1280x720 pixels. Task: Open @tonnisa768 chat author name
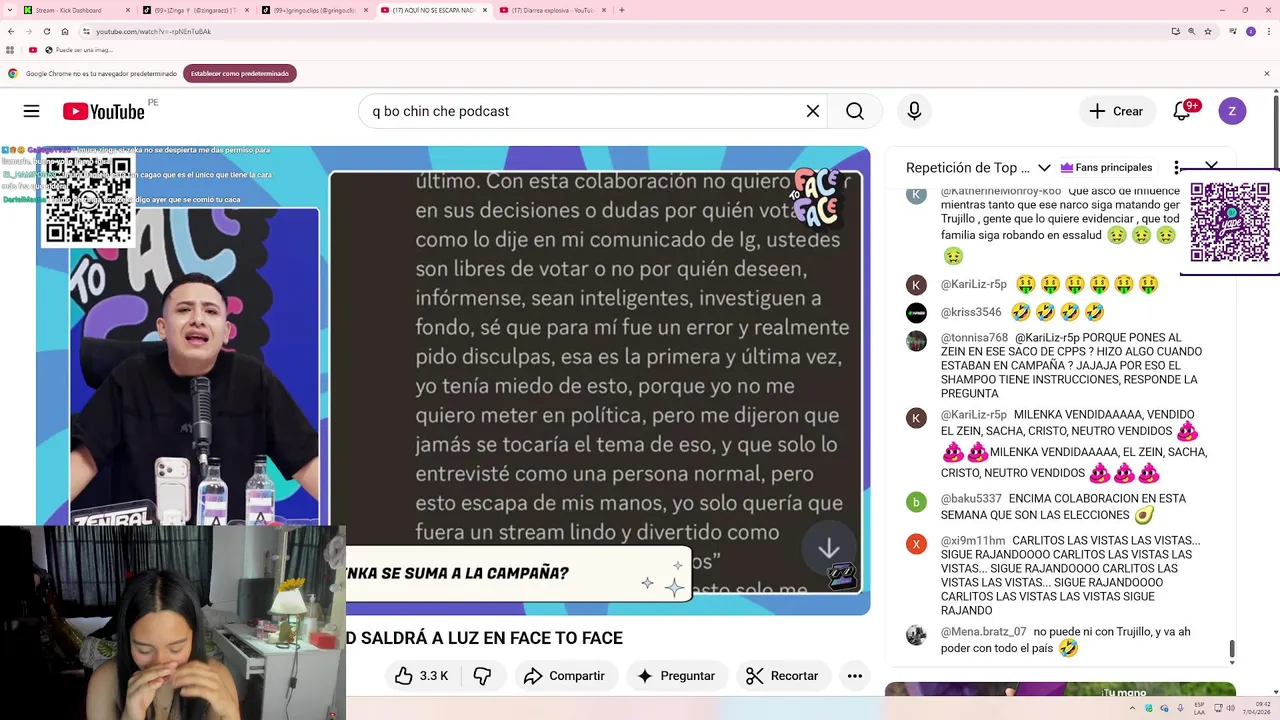click(x=975, y=338)
